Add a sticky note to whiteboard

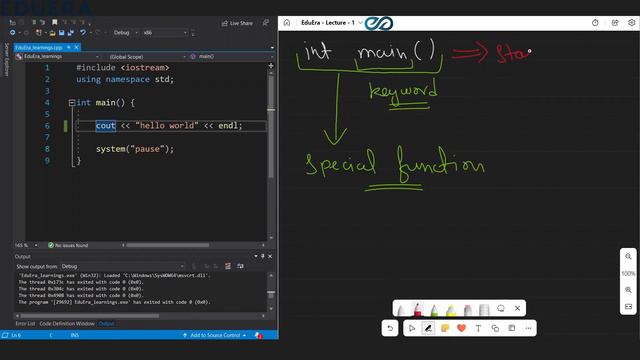click(445, 328)
